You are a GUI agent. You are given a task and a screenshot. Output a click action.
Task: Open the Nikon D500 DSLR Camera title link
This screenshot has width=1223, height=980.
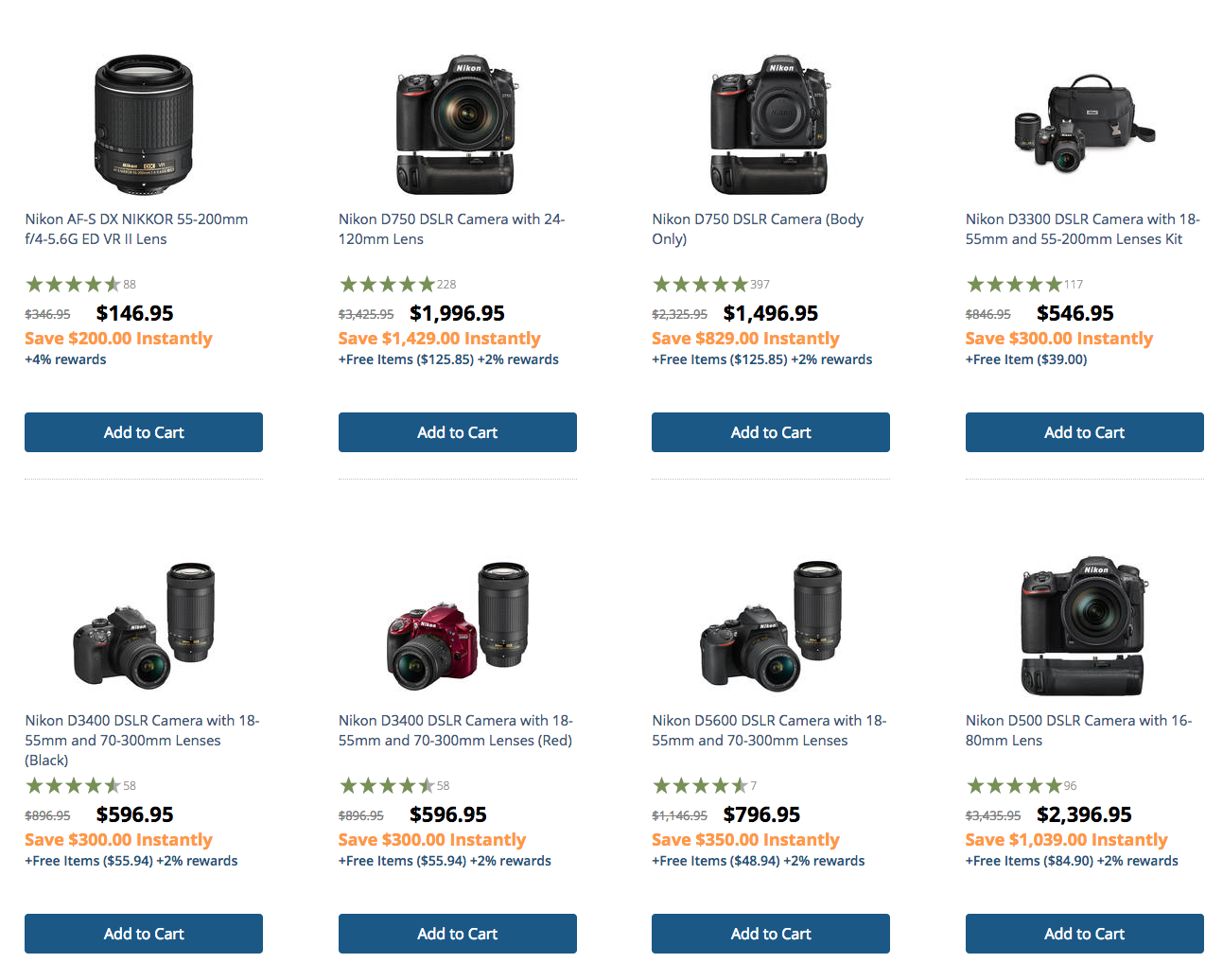click(1079, 730)
